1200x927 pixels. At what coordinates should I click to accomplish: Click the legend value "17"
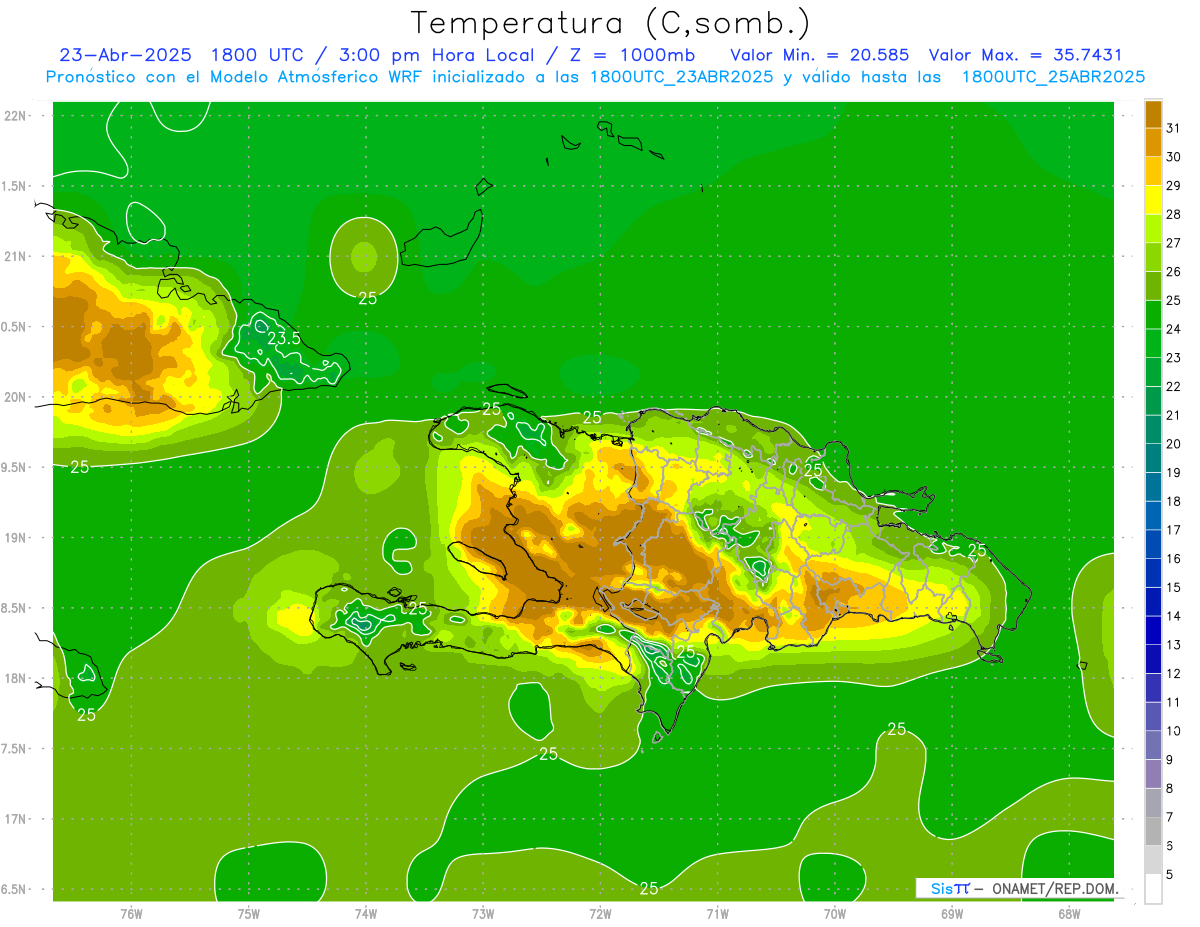coord(1173,530)
